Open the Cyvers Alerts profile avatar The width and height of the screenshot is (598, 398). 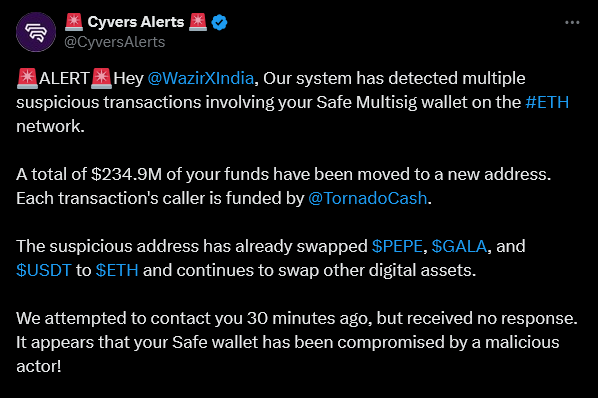click(x=36, y=32)
